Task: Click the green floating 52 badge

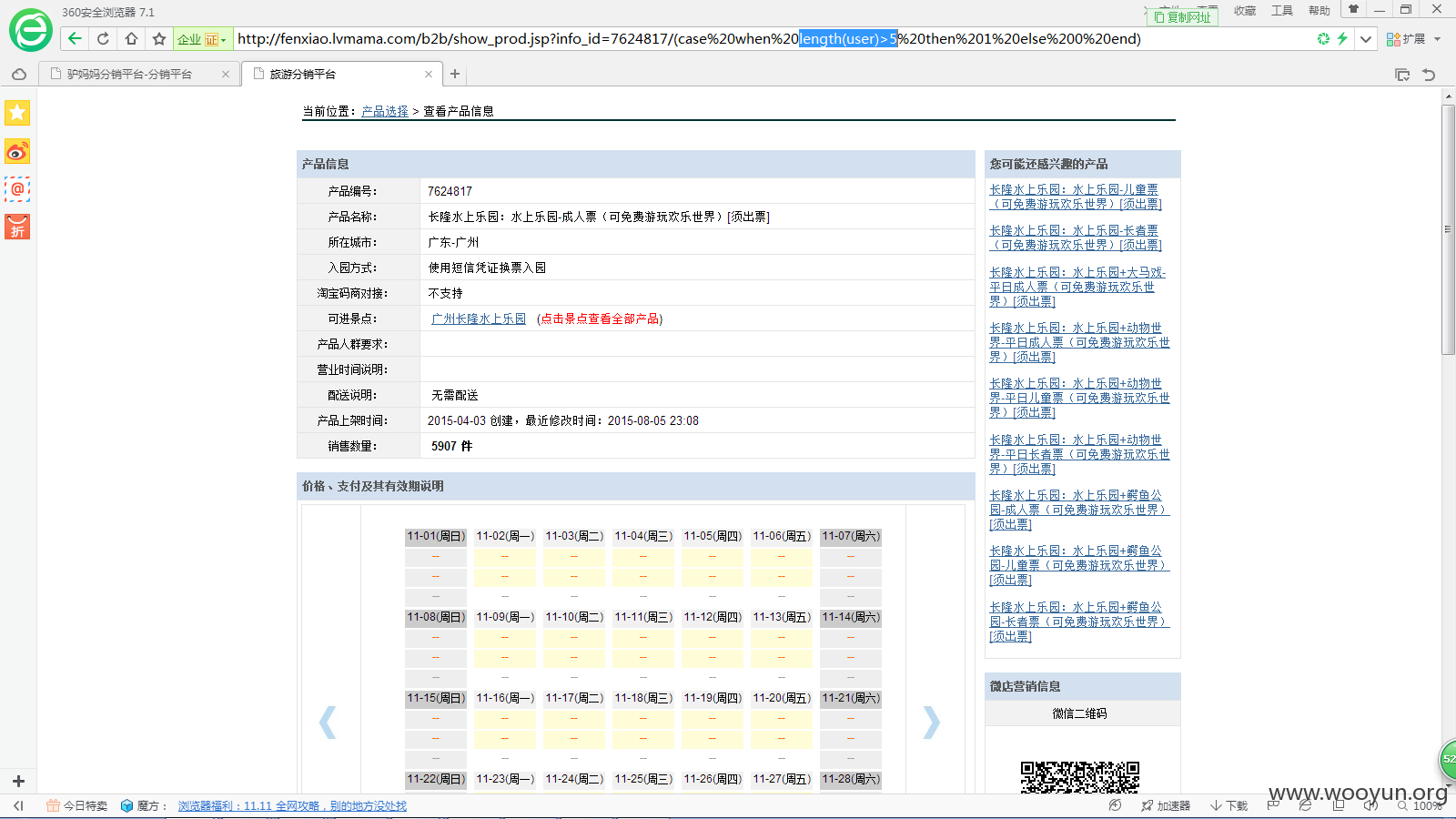Action: pos(1447,759)
